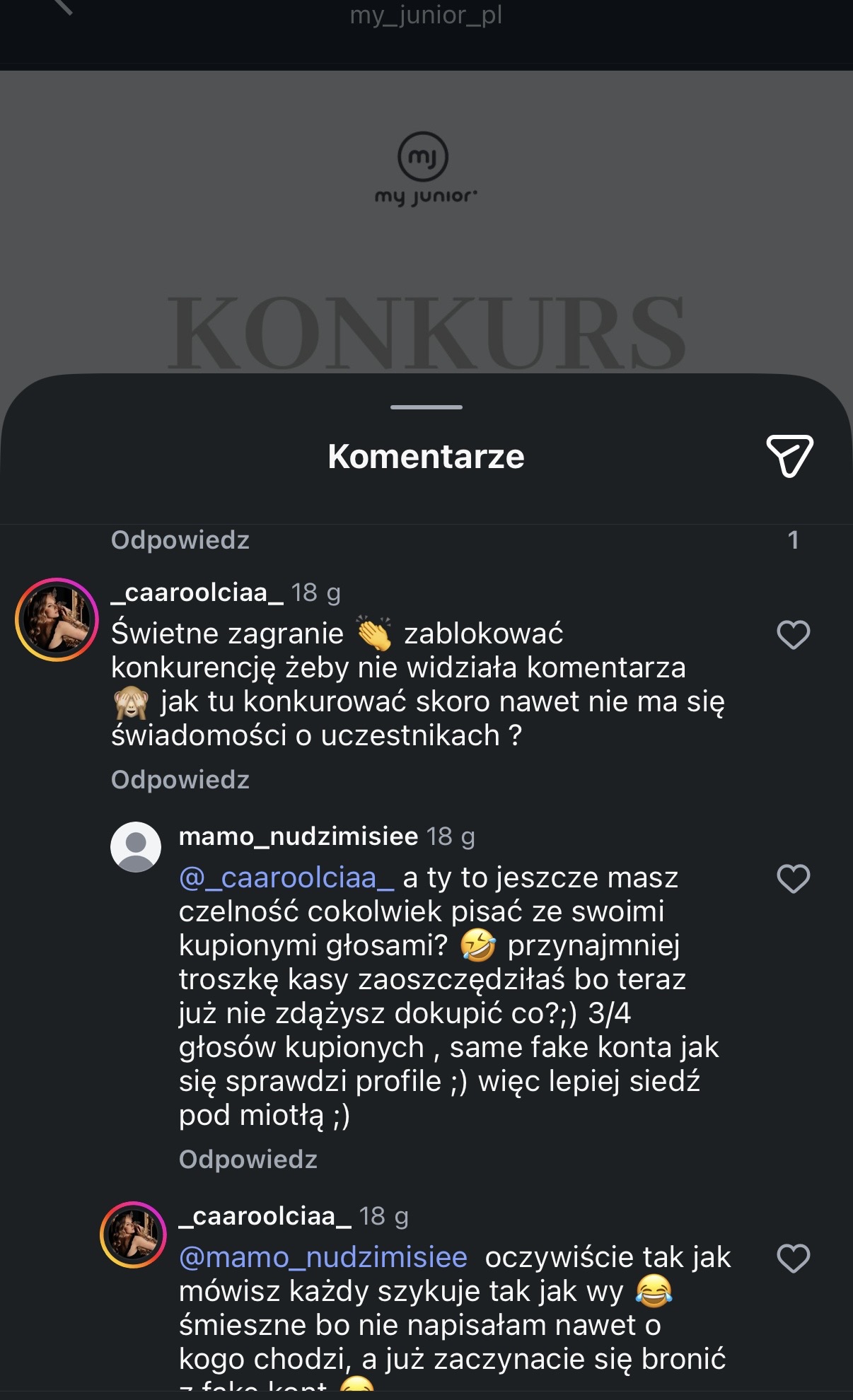Screen dimensions: 853x1400
Task: Tap the share paper-plane icon
Action: pos(789,456)
